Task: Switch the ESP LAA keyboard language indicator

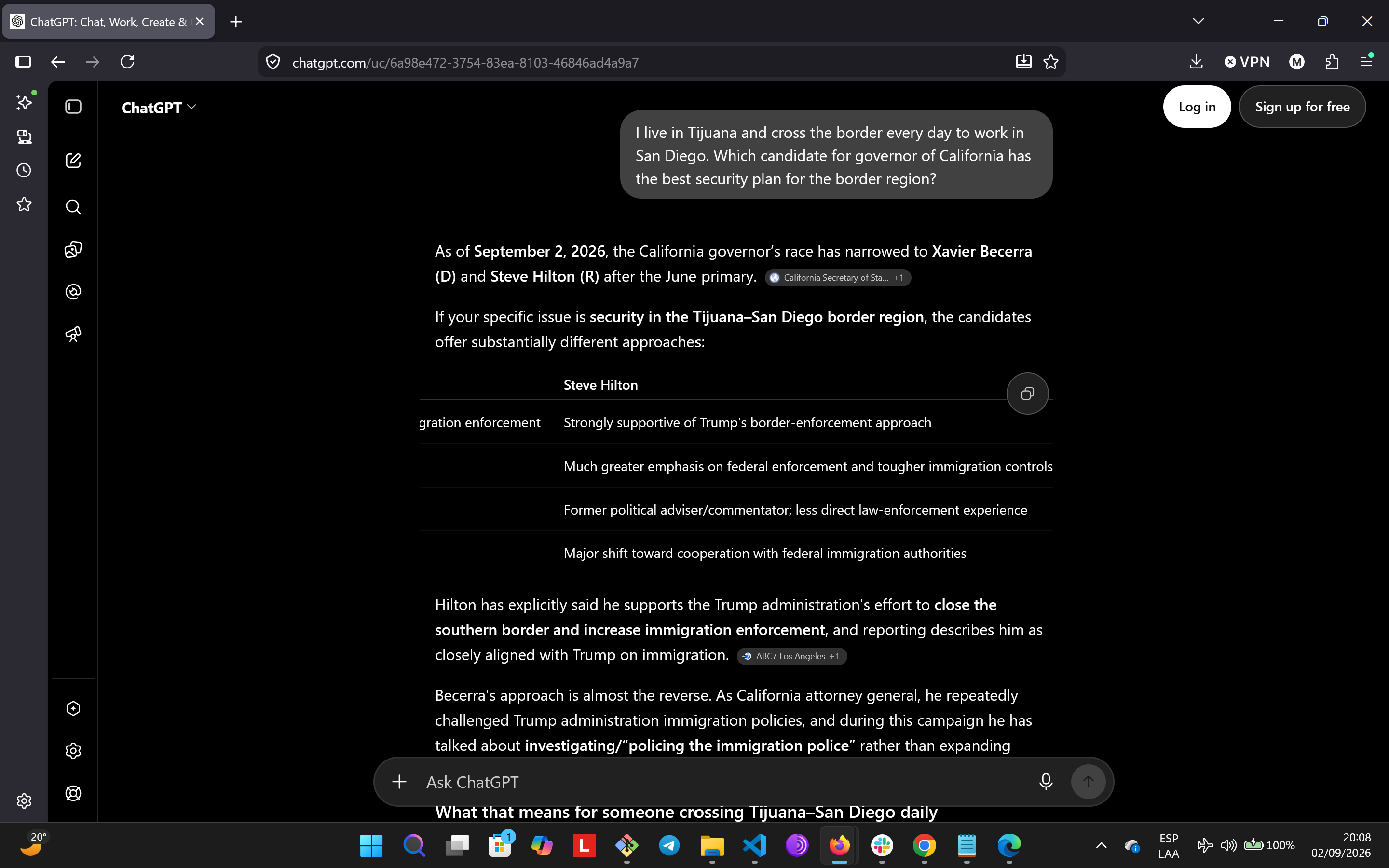Action: pos(1169,846)
